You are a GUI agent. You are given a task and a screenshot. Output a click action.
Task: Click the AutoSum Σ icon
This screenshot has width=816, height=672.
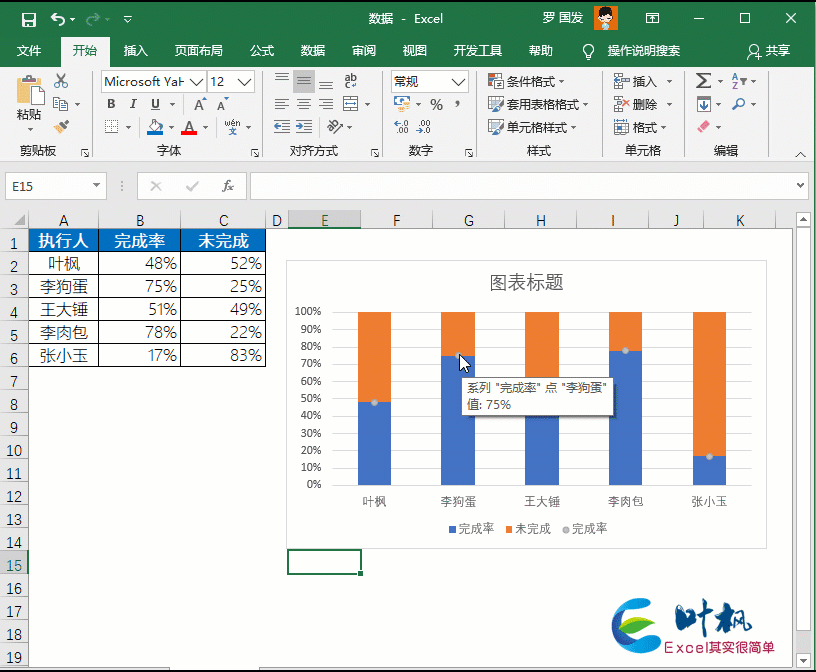coord(703,80)
